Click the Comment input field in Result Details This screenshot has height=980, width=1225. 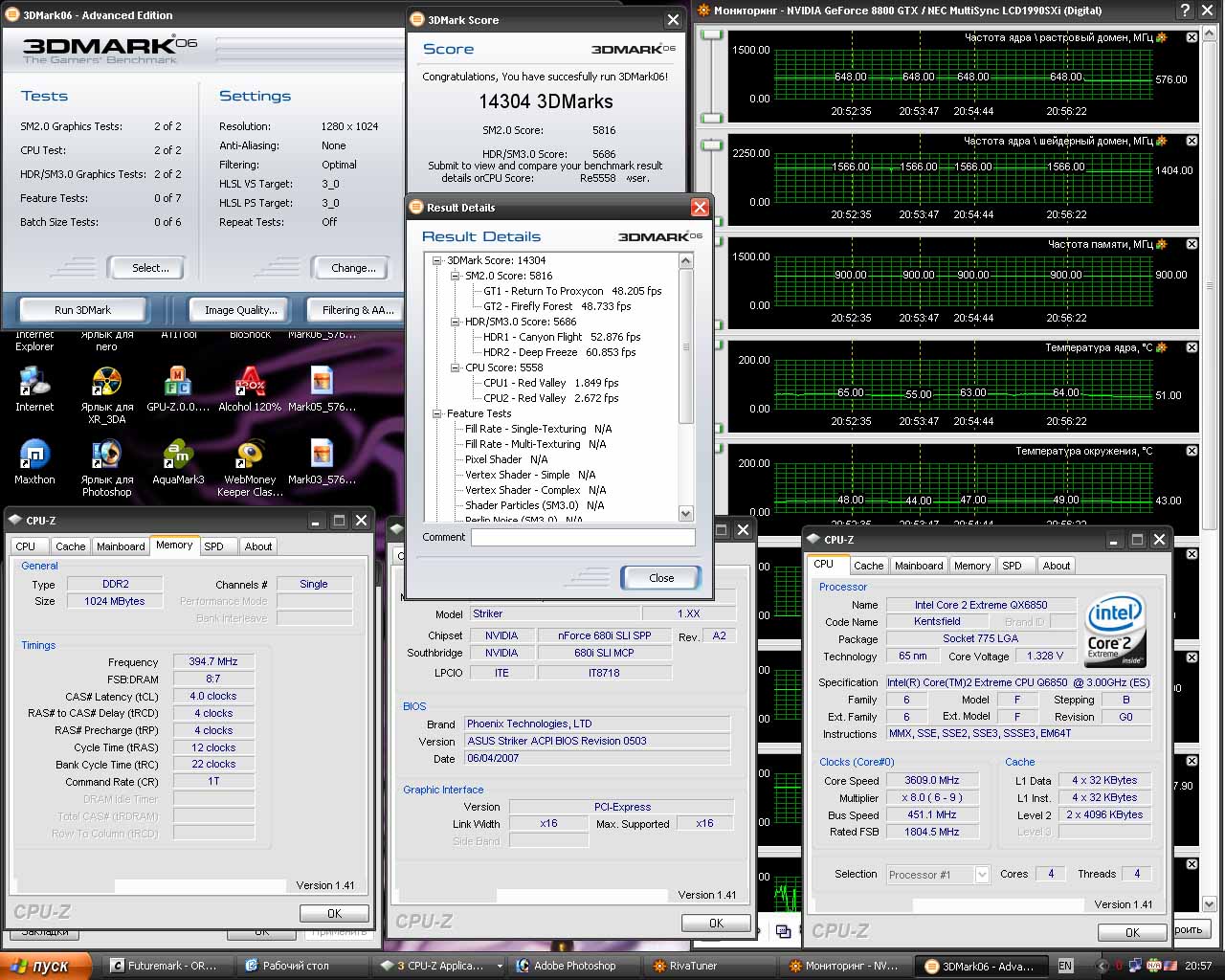click(583, 538)
